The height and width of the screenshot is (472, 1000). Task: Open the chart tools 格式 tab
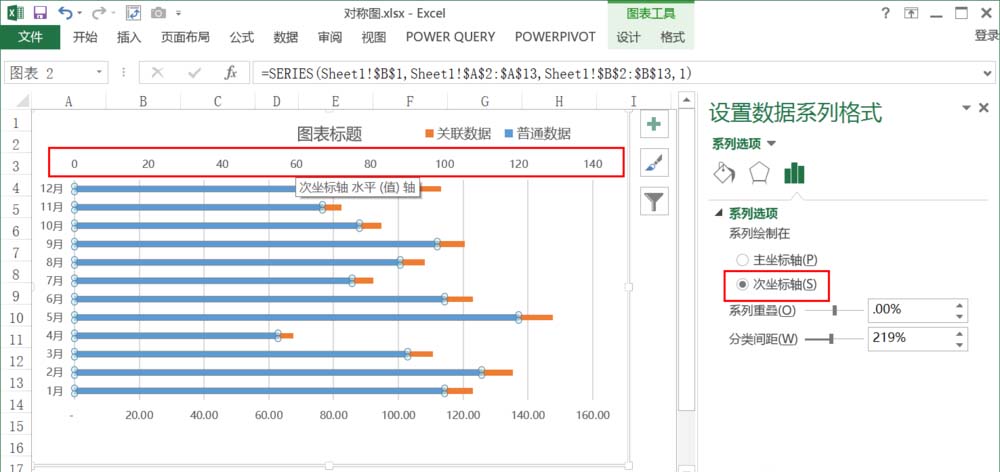click(x=672, y=37)
